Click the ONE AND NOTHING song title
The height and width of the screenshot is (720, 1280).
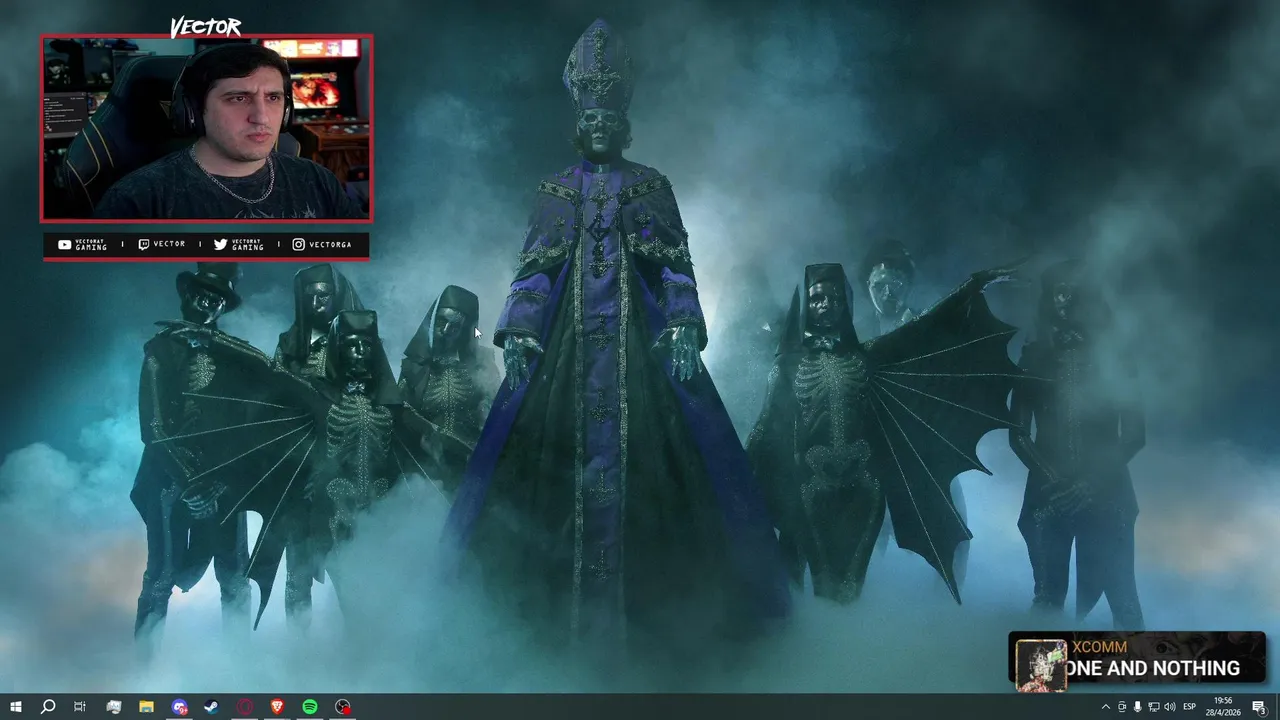(1155, 669)
